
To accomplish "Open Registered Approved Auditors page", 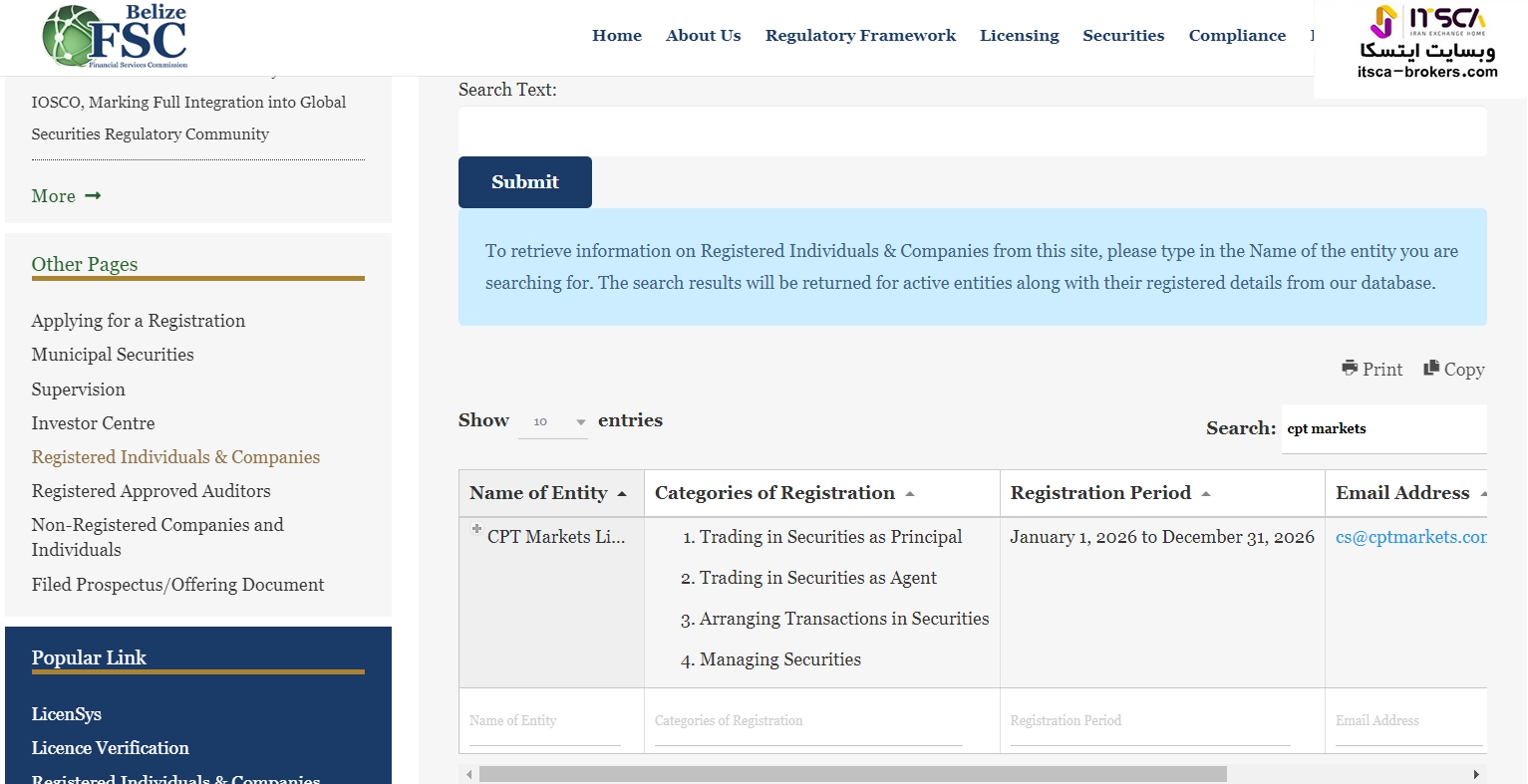I will point(151,491).
